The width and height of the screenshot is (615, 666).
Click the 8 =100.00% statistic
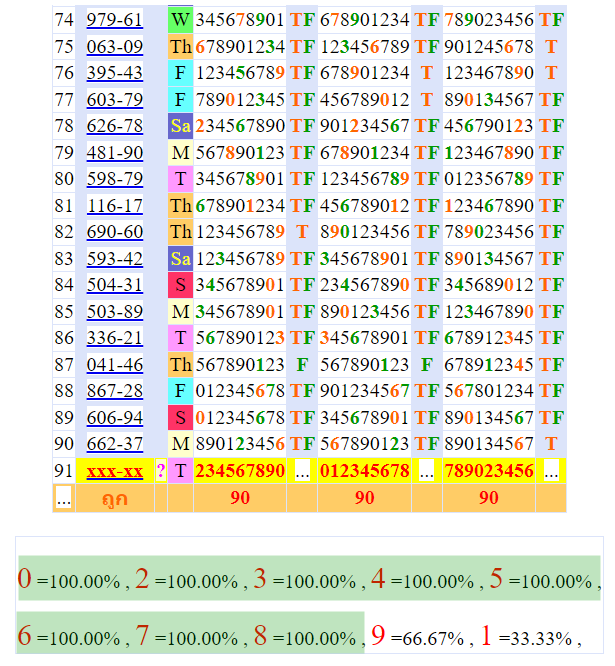click(x=305, y=636)
